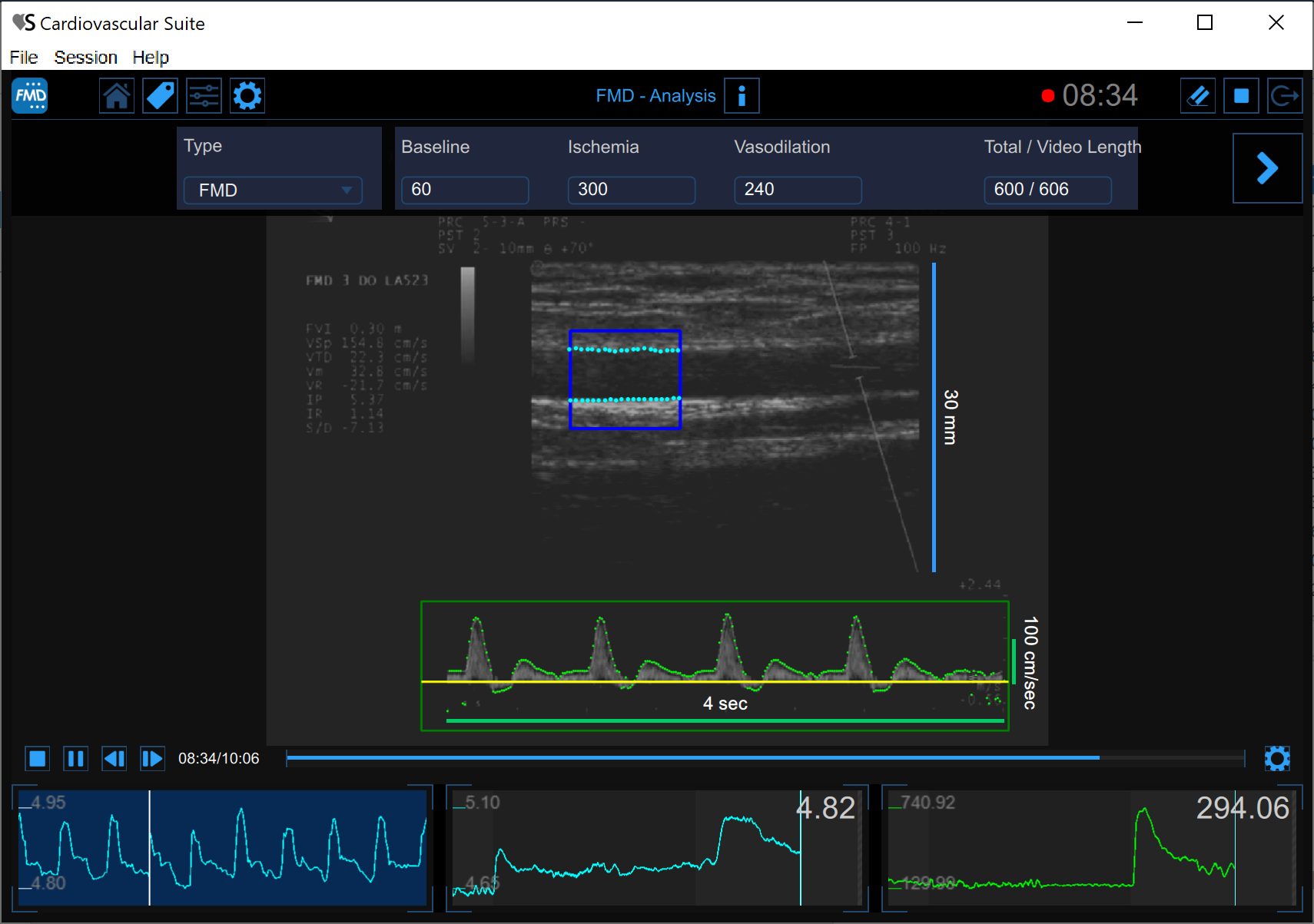Pause the video playback
The image size is (1314, 924).
coord(75,759)
